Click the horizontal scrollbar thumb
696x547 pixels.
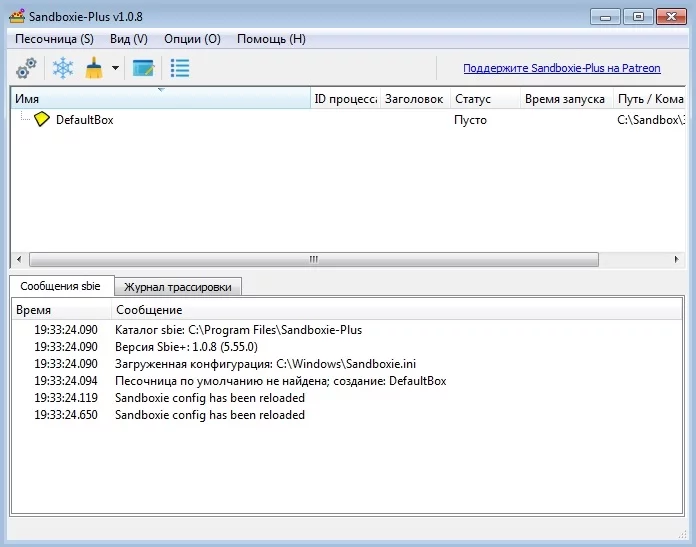pyautogui.click(x=314, y=259)
